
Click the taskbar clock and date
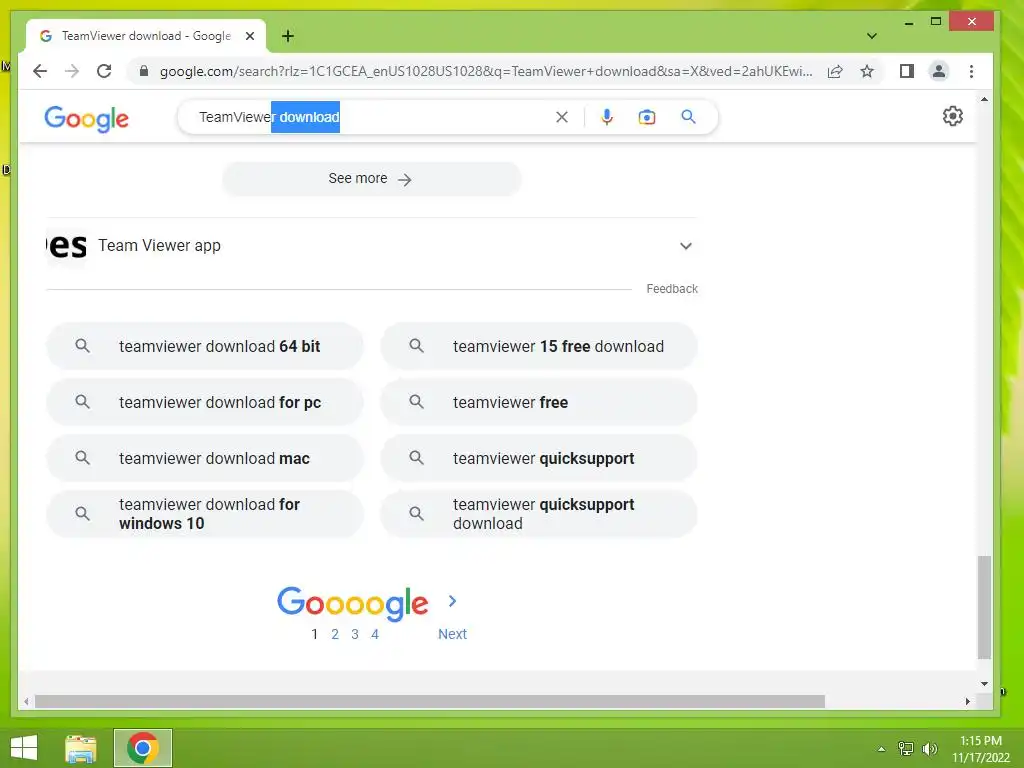[x=980, y=749]
